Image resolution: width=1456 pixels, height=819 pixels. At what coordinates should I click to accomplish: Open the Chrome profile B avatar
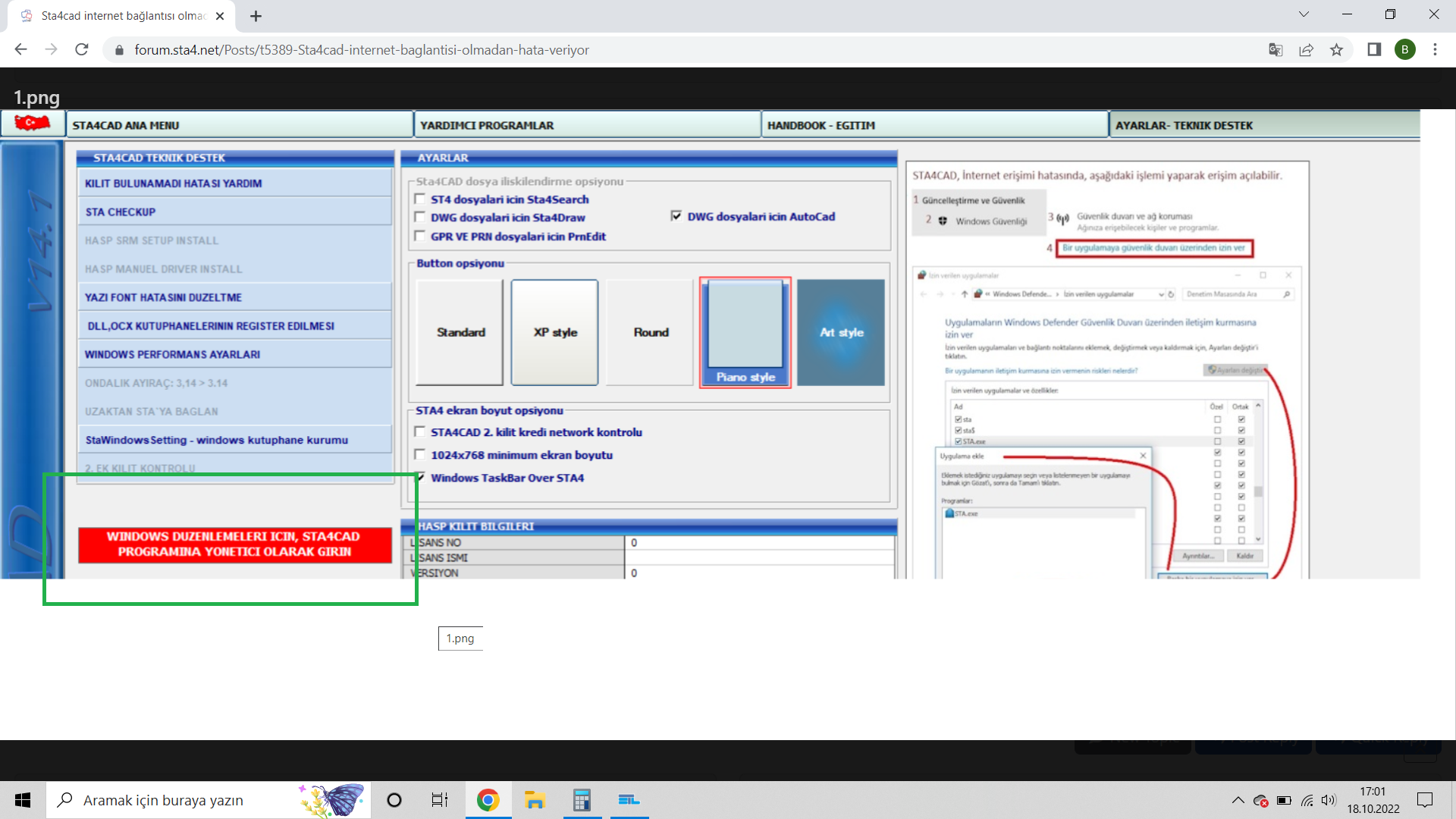(1404, 50)
